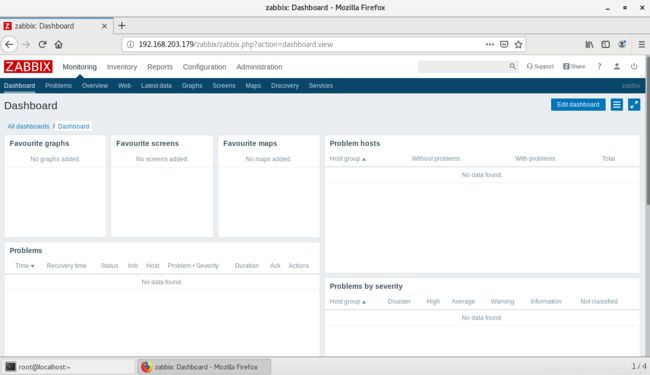Image resolution: width=650 pixels, height=375 pixels.
Task: Close the zabbix: Dashboard tab
Action: pos(104,26)
